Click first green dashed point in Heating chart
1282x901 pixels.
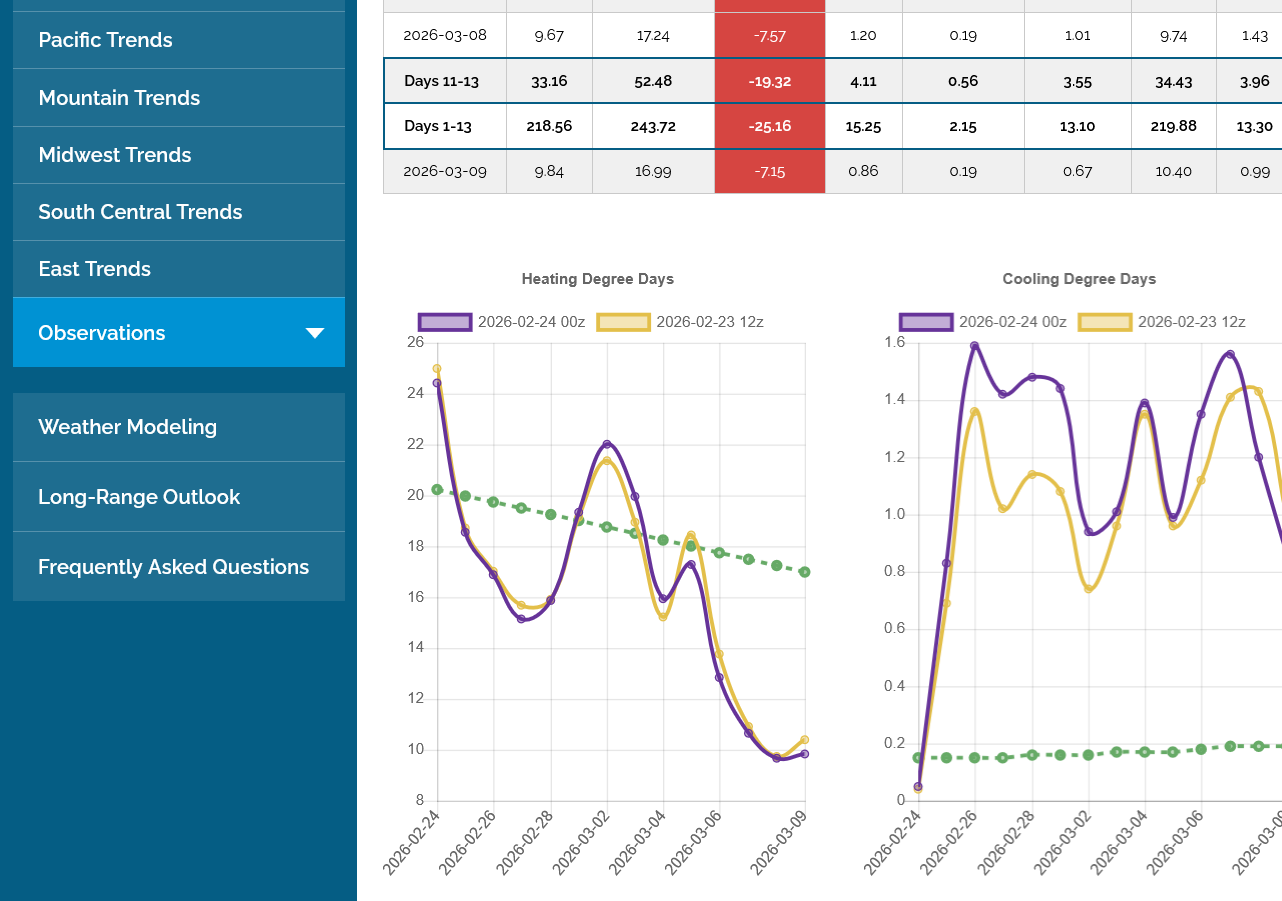click(437, 490)
